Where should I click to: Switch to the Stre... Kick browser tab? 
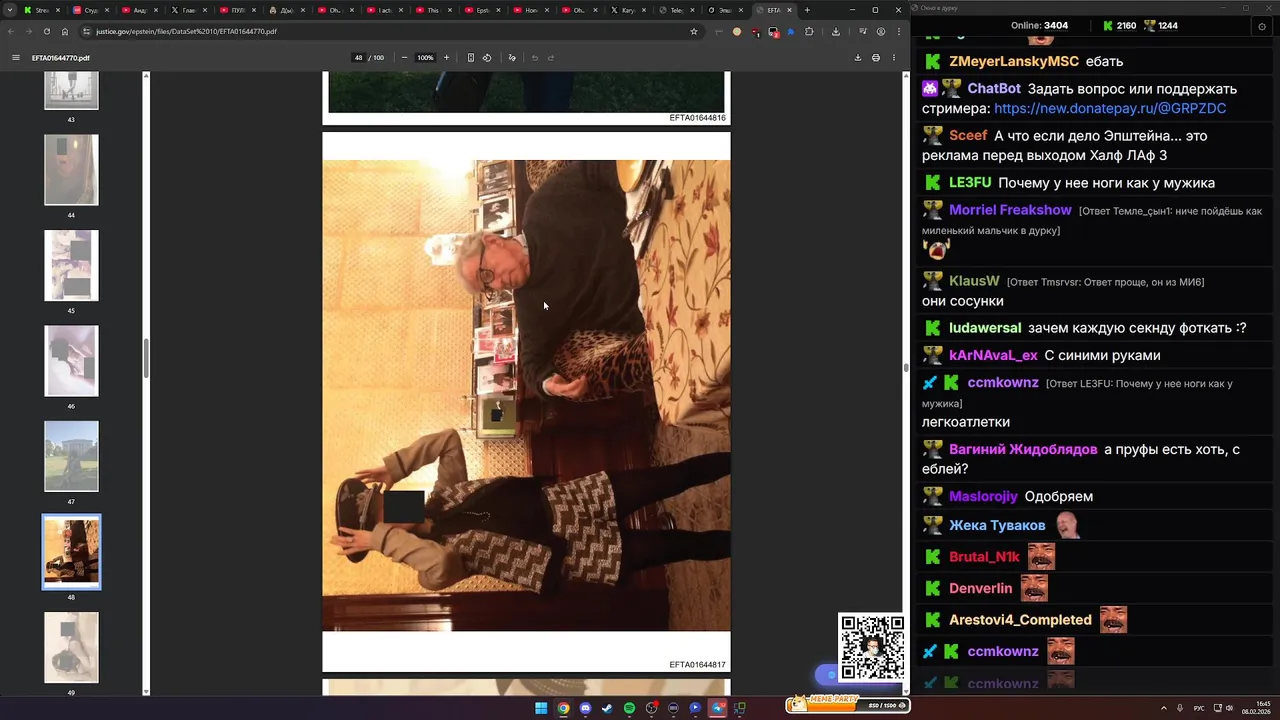pyautogui.click(x=41, y=10)
